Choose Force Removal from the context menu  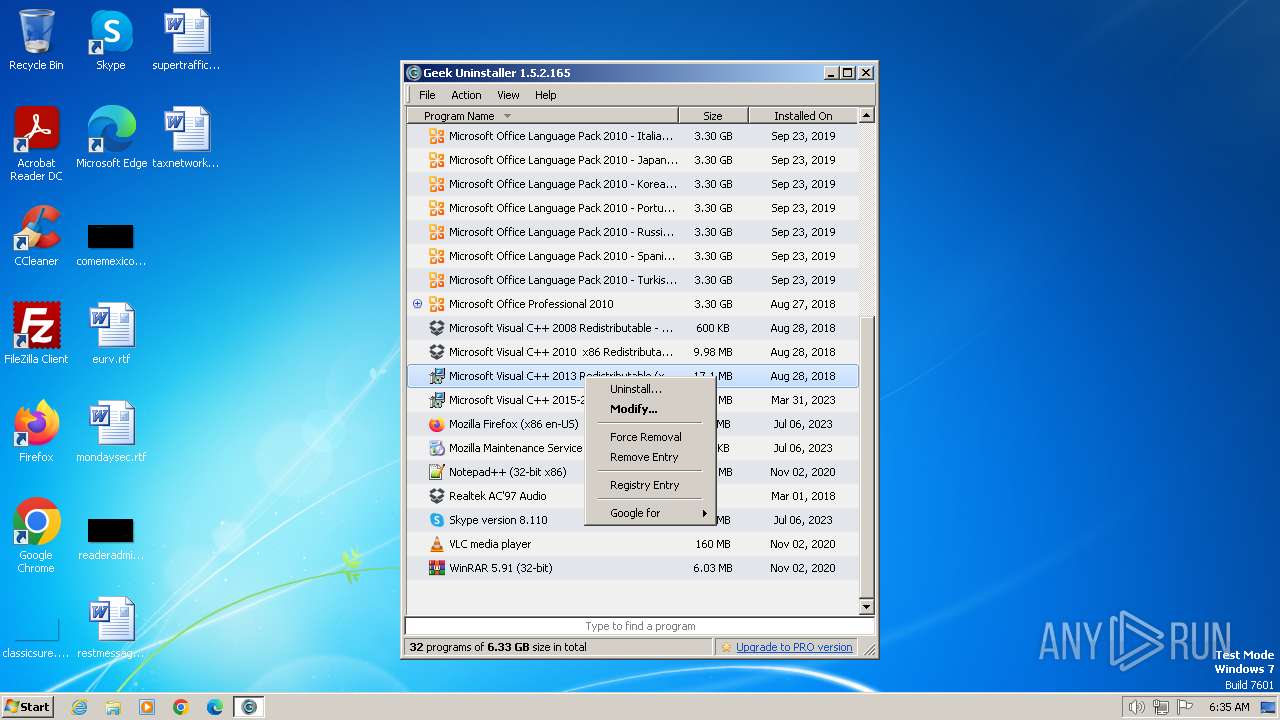point(649,437)
